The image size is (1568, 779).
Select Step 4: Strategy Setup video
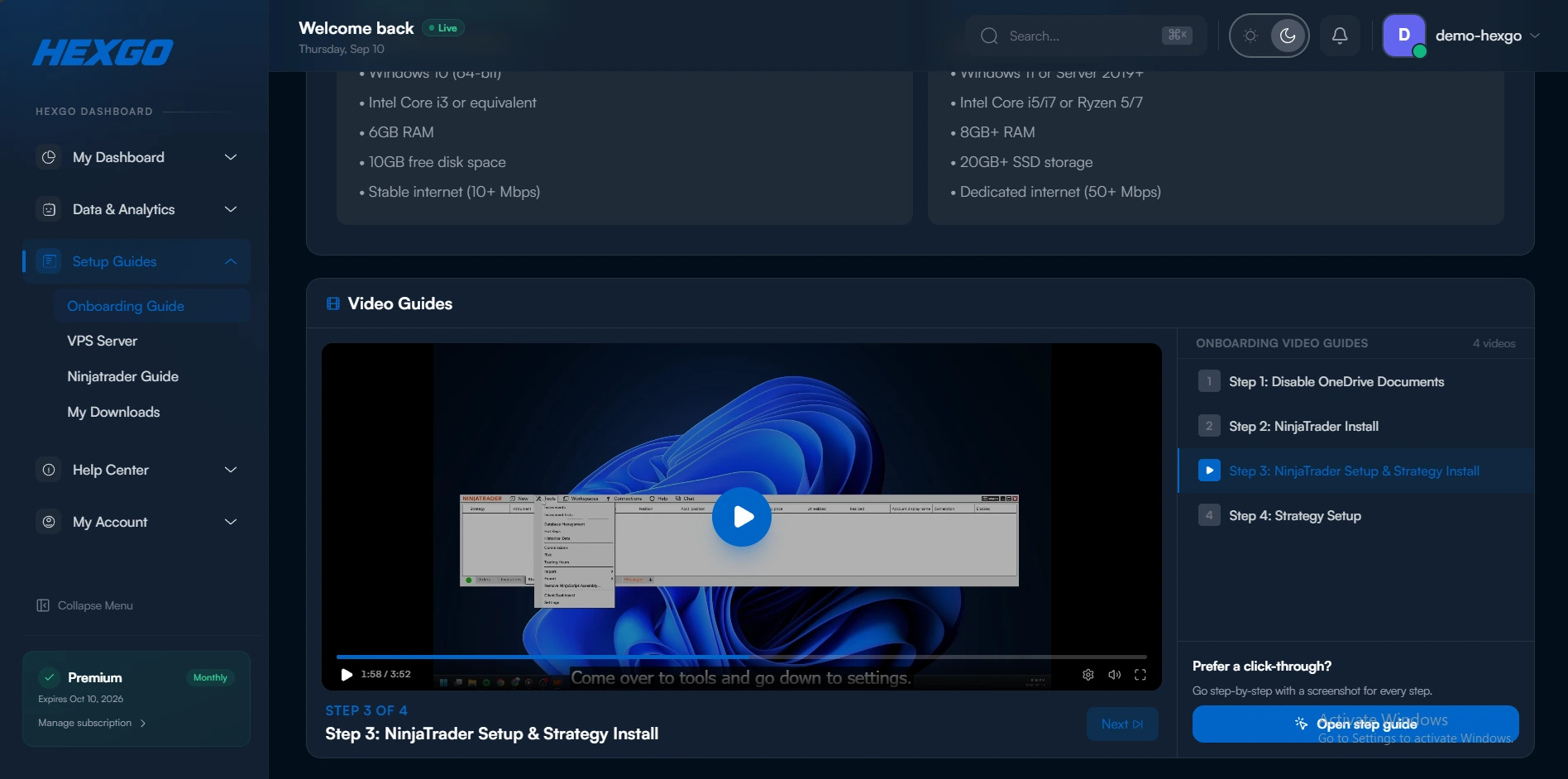pyautogui.click(x=1356, y=515)
